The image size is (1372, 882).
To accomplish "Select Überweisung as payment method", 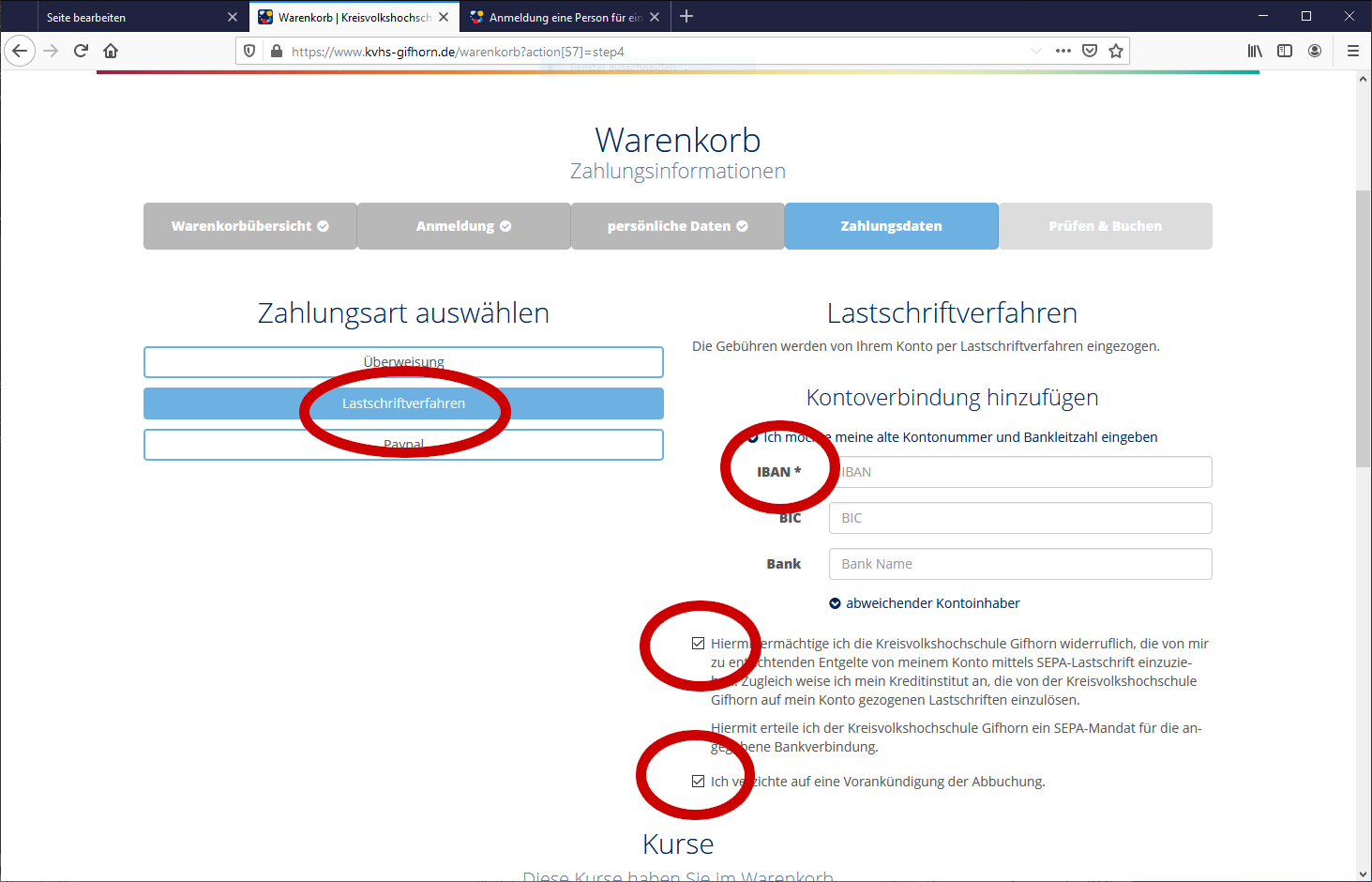I will click(403, 361).
